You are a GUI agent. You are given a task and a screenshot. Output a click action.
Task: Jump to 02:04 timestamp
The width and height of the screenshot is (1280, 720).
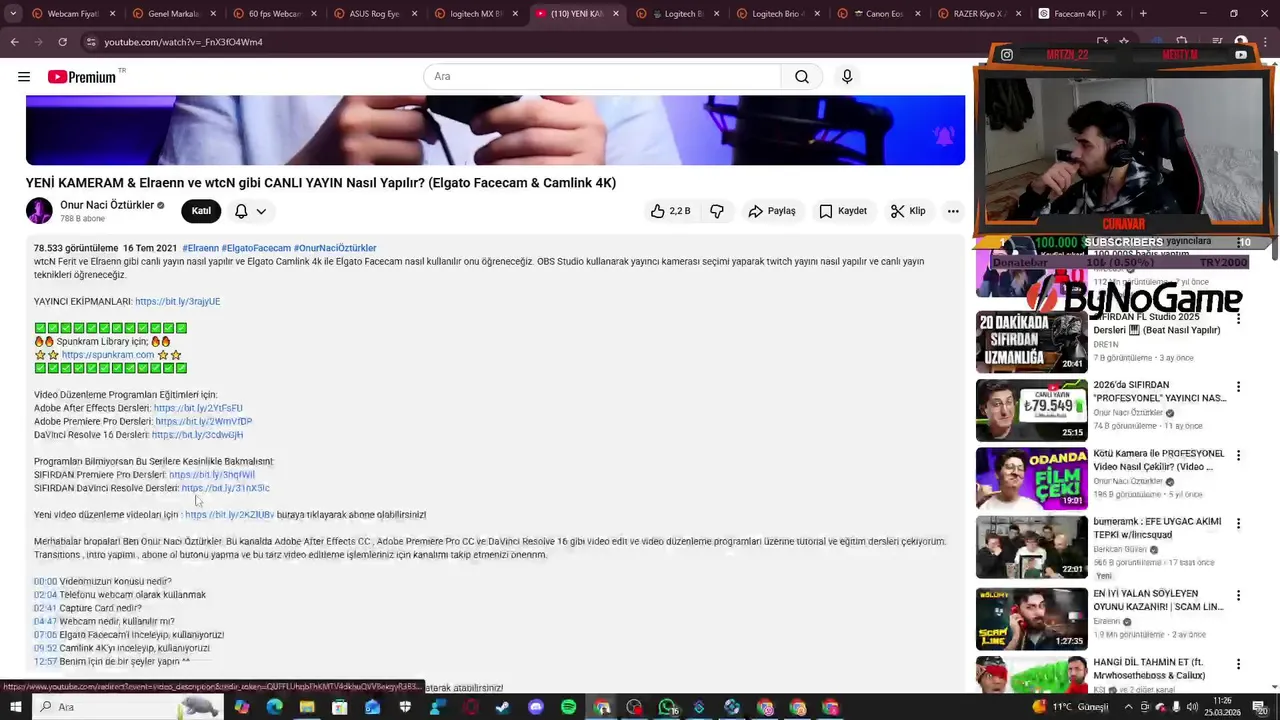(x=45, y=595)
